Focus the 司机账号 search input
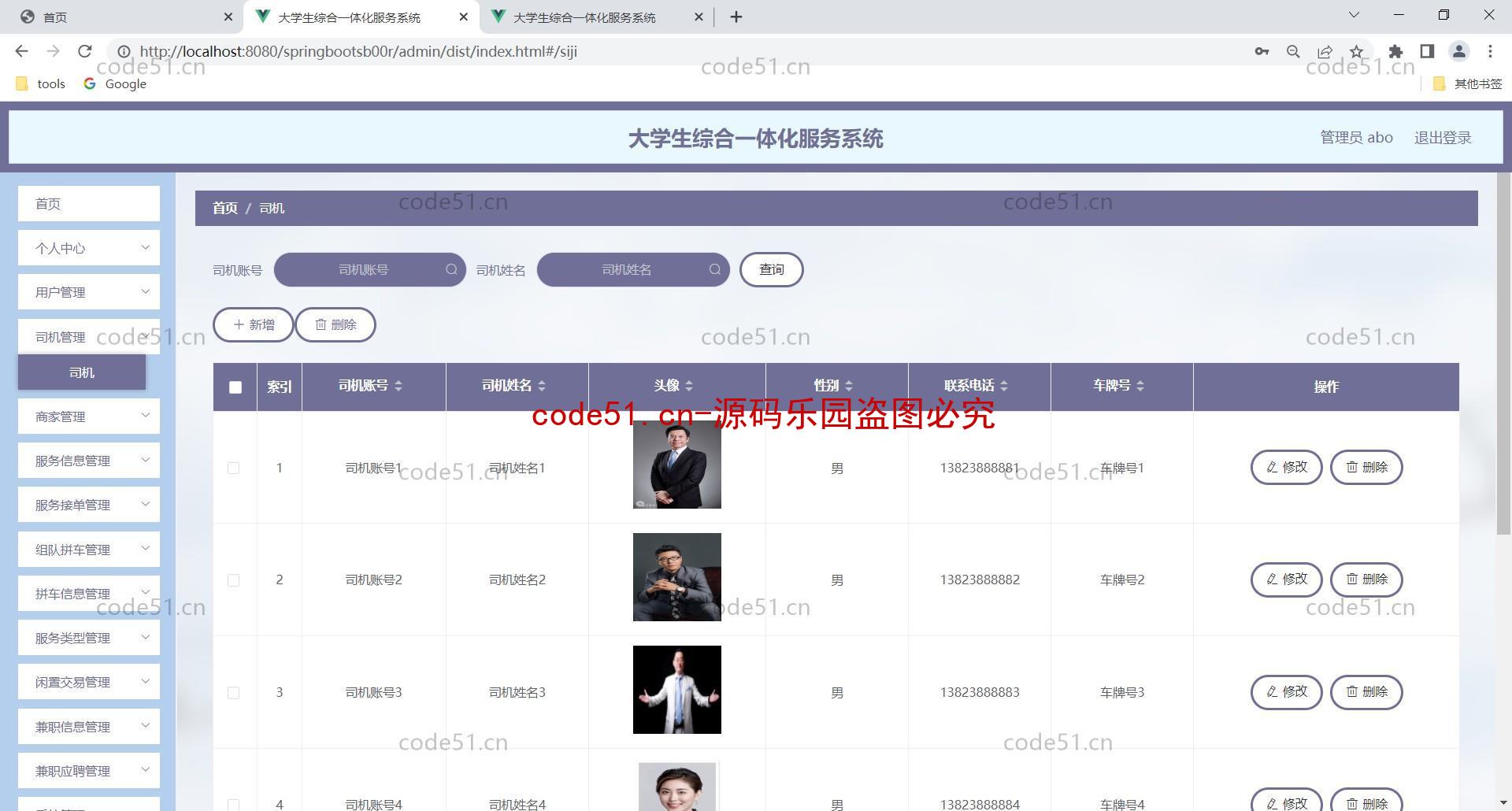This screenshot has width=1512, height=811. pyautogui.click(x=370, y=269)
